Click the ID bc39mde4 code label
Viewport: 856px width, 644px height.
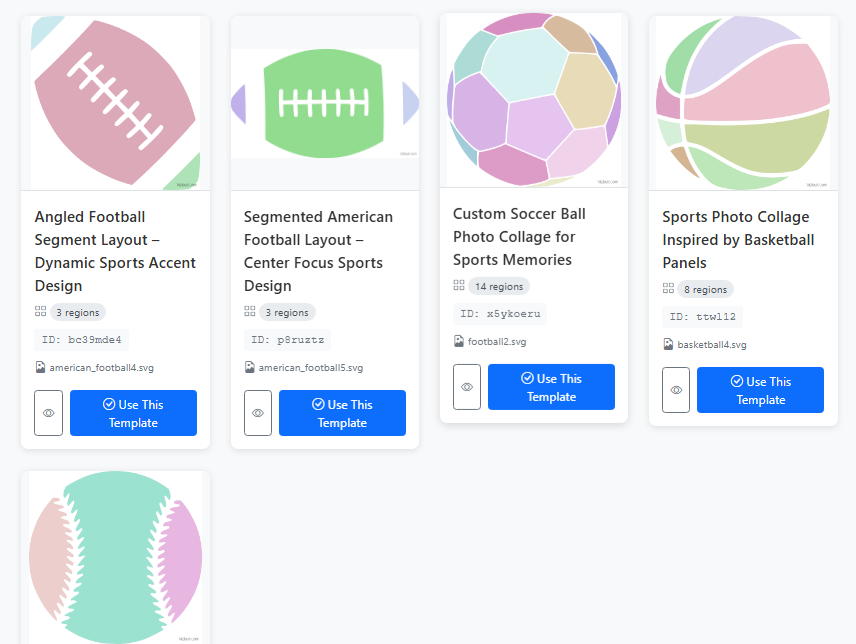click(x=81, y=339)
